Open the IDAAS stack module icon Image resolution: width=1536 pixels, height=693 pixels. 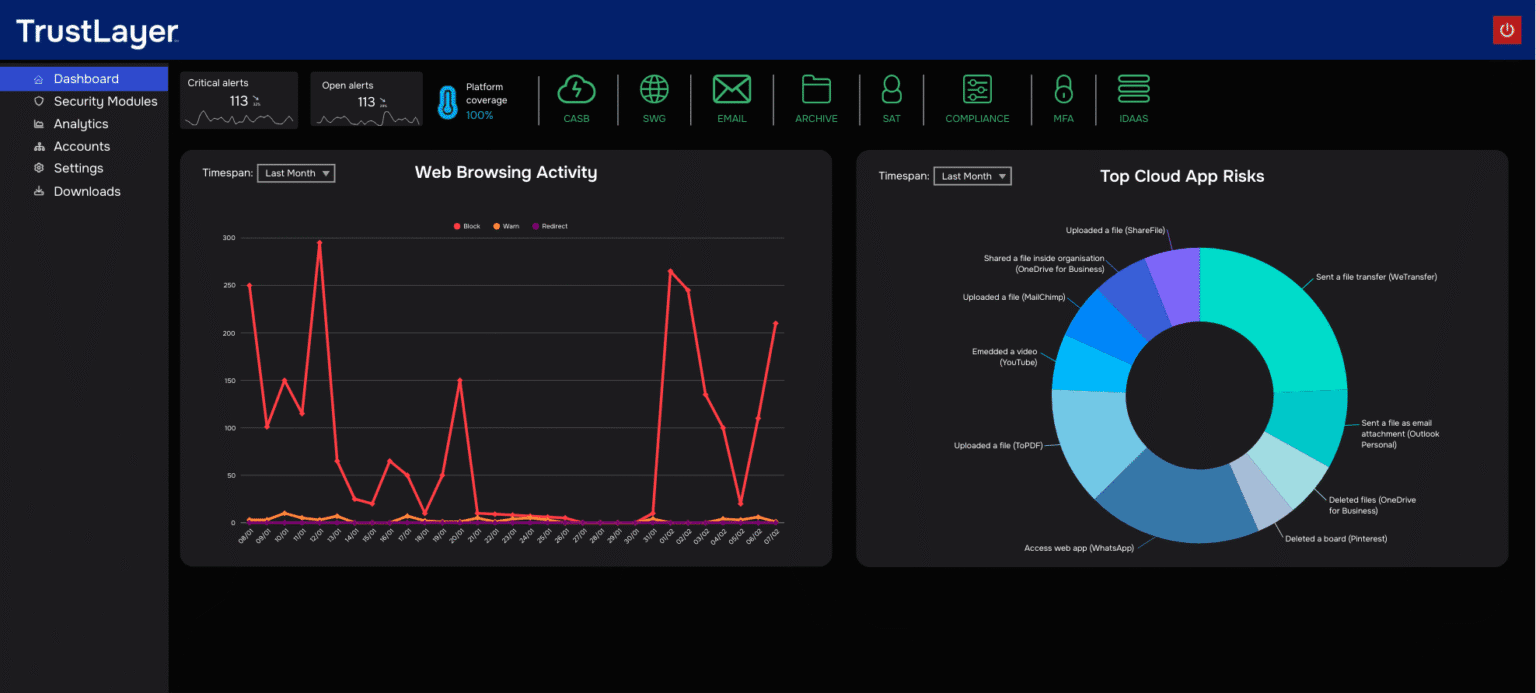[1134, 90]
